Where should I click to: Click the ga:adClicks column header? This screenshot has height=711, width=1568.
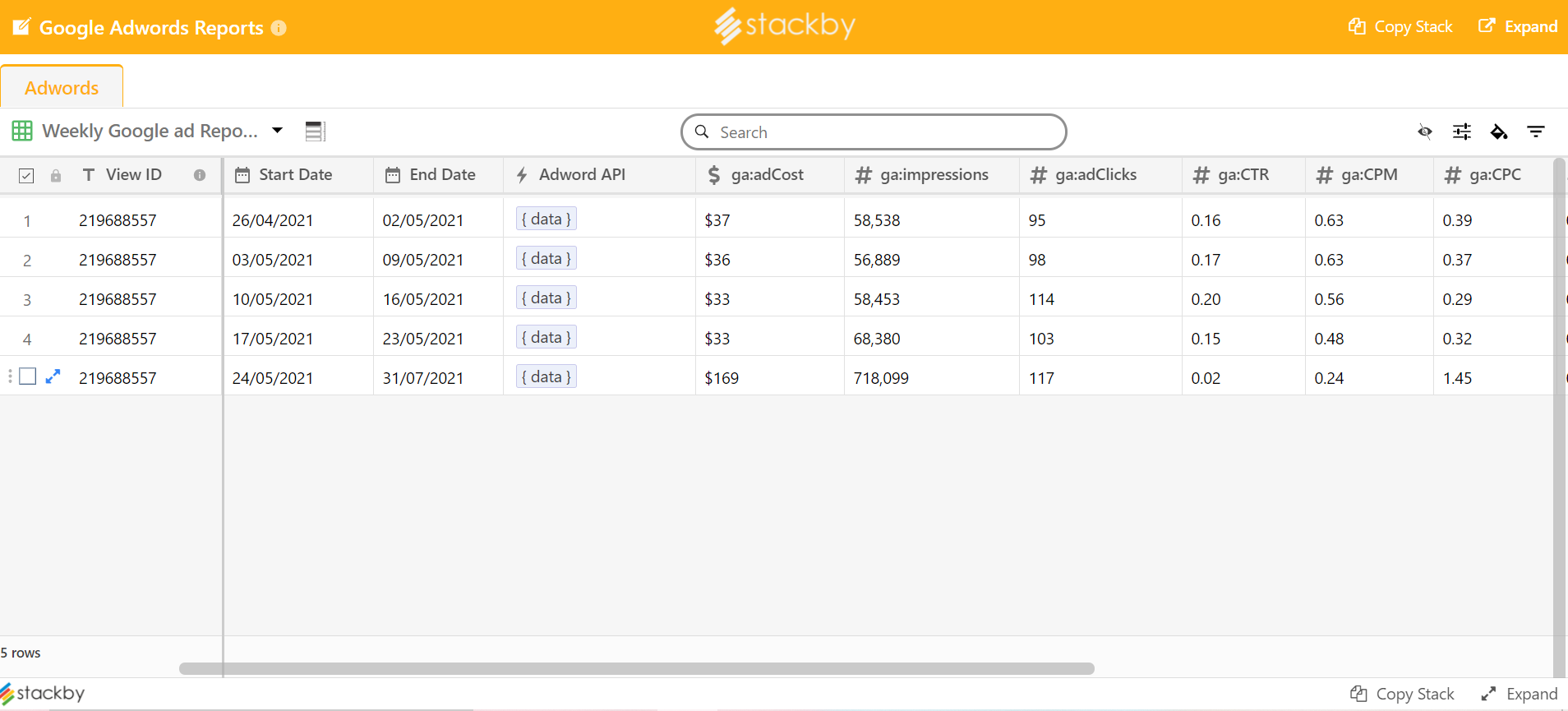point(1100,174)
